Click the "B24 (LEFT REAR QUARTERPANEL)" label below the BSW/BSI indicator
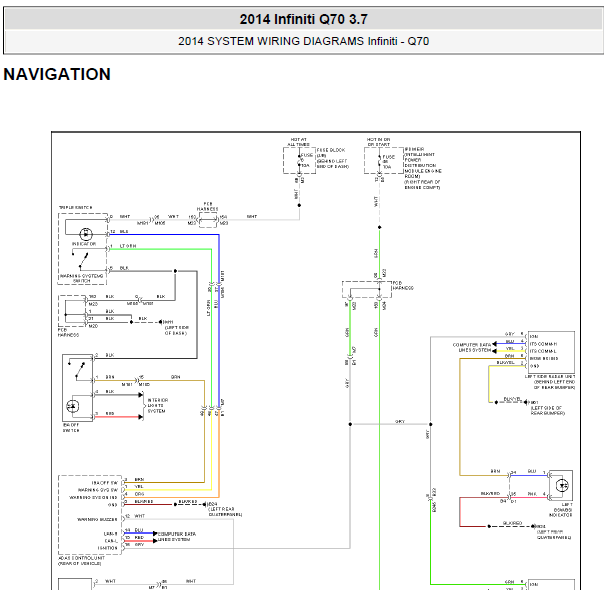This screenshot has height=590, width=604. pos(554,531)
